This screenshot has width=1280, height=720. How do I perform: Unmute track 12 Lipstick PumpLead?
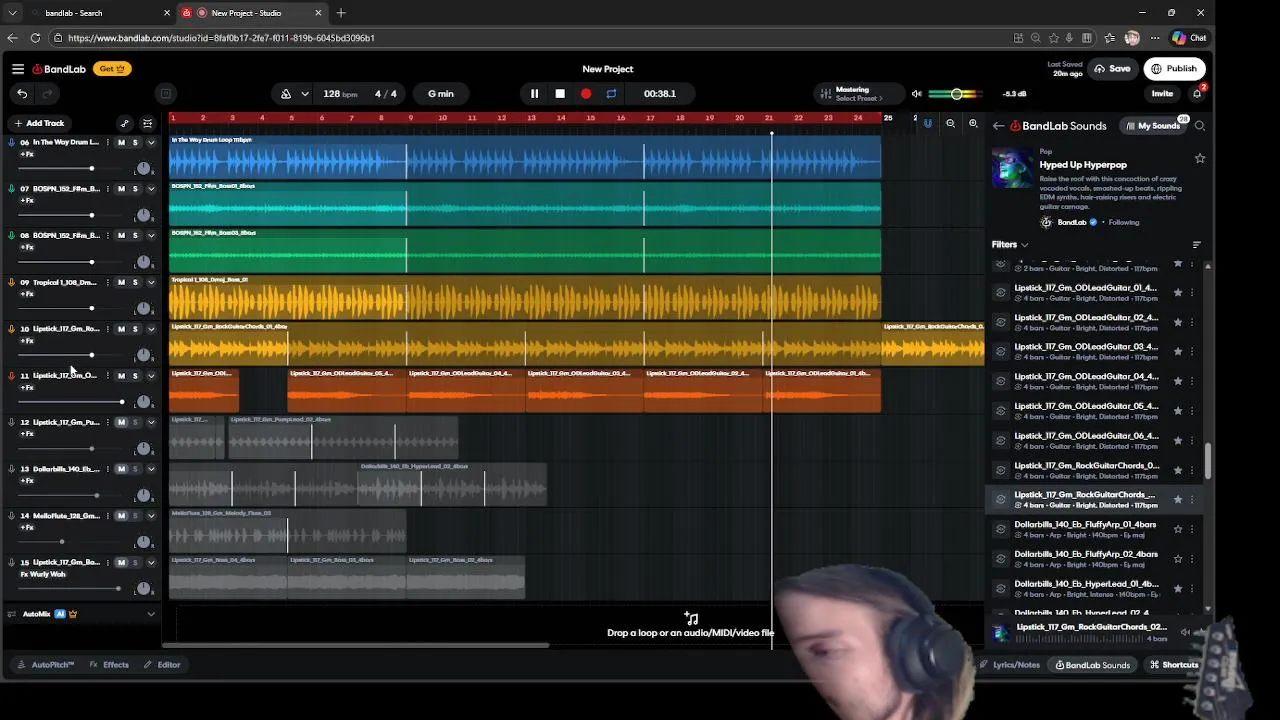click(x=122, y=423)
